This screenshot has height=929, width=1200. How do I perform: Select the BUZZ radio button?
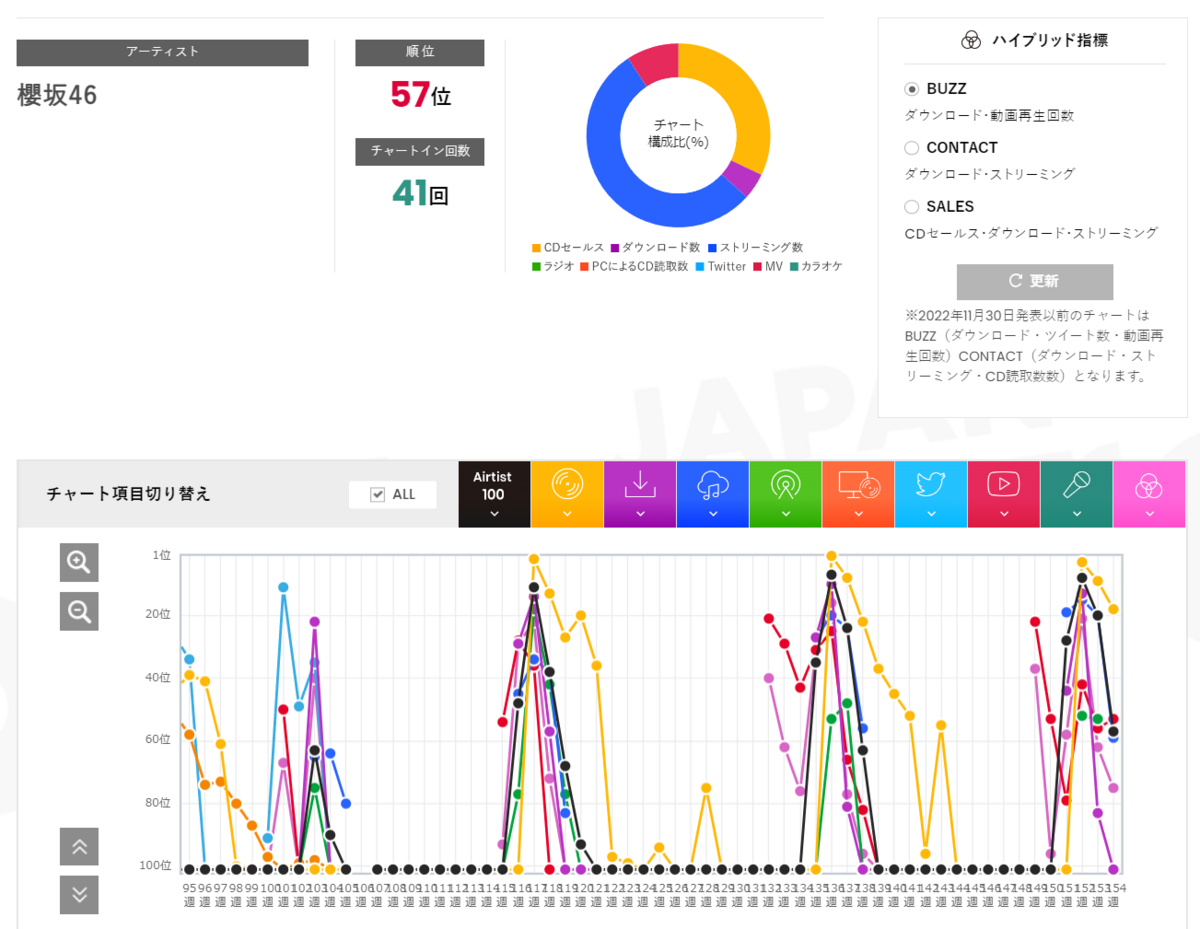[x=911, y=89]
